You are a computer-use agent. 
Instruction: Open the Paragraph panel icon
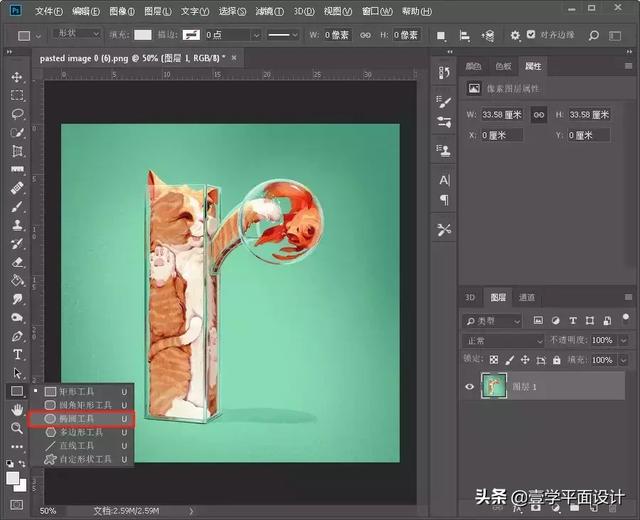[x=444, y=200]
